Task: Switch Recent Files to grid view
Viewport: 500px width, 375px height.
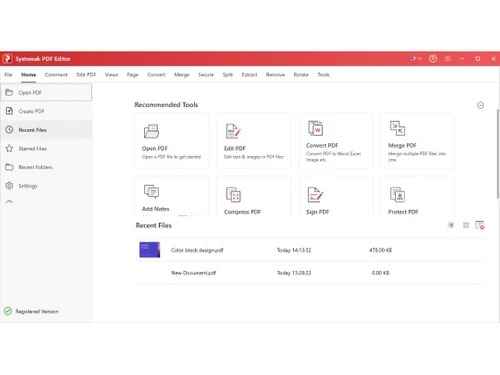Action: 466,225
